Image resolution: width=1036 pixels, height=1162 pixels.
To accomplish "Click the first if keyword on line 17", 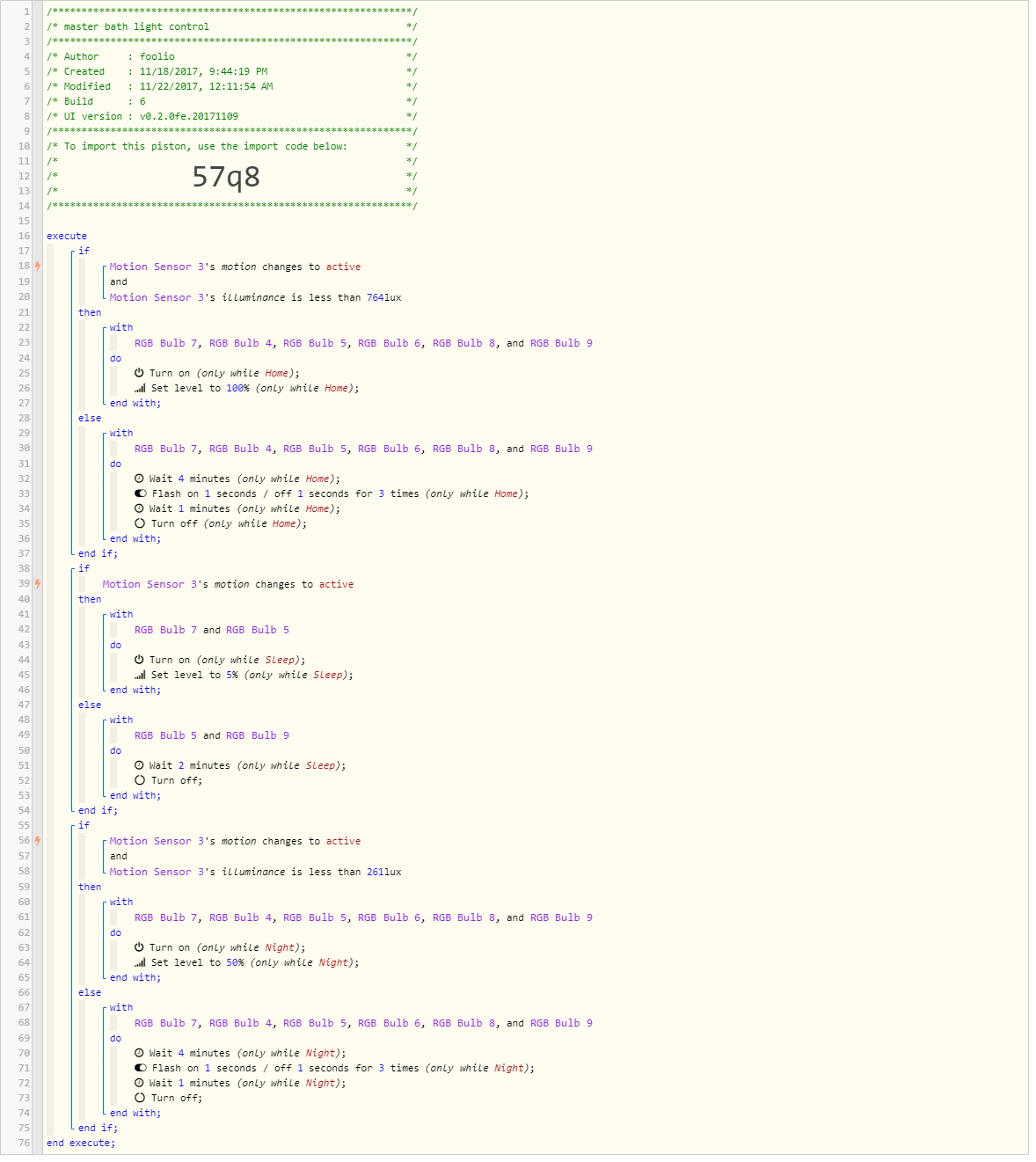I will pyautogui.click(x=84, y=251).
